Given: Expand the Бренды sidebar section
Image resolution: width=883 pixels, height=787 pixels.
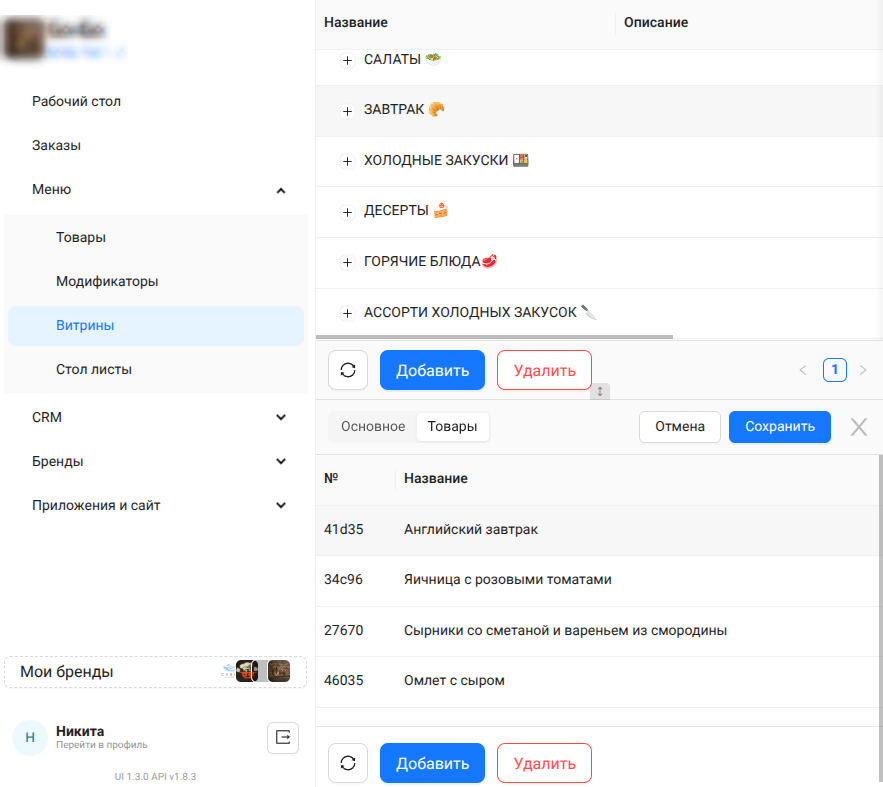Looking at the screenshot, I should 281,462.
